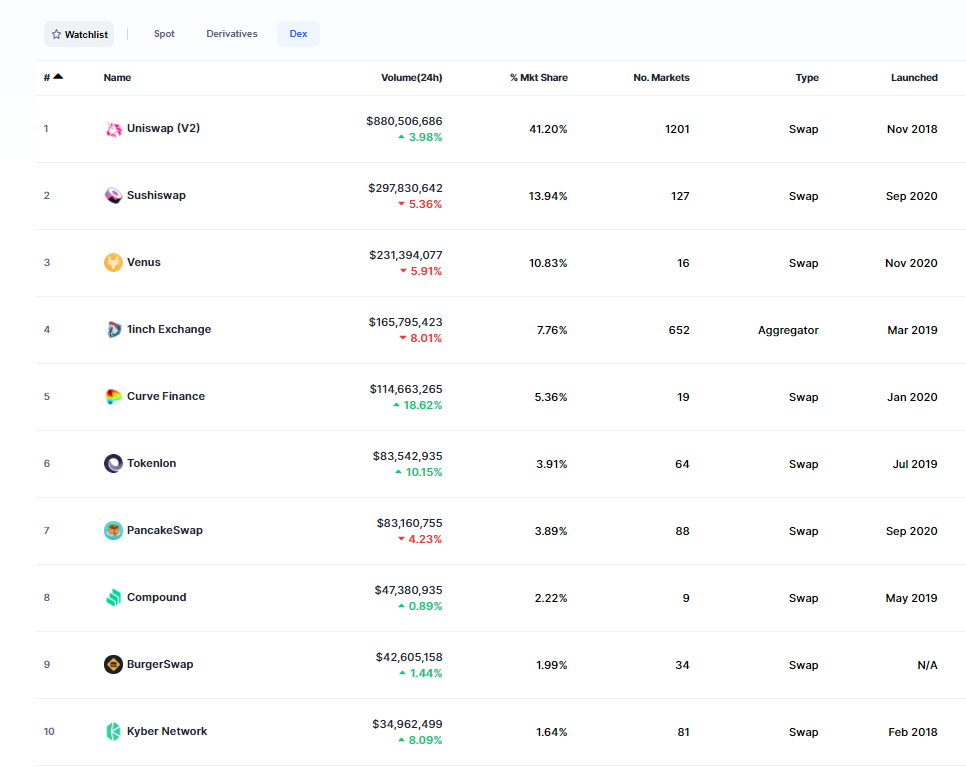Click the Aggregator type cell

pos(788,330)
